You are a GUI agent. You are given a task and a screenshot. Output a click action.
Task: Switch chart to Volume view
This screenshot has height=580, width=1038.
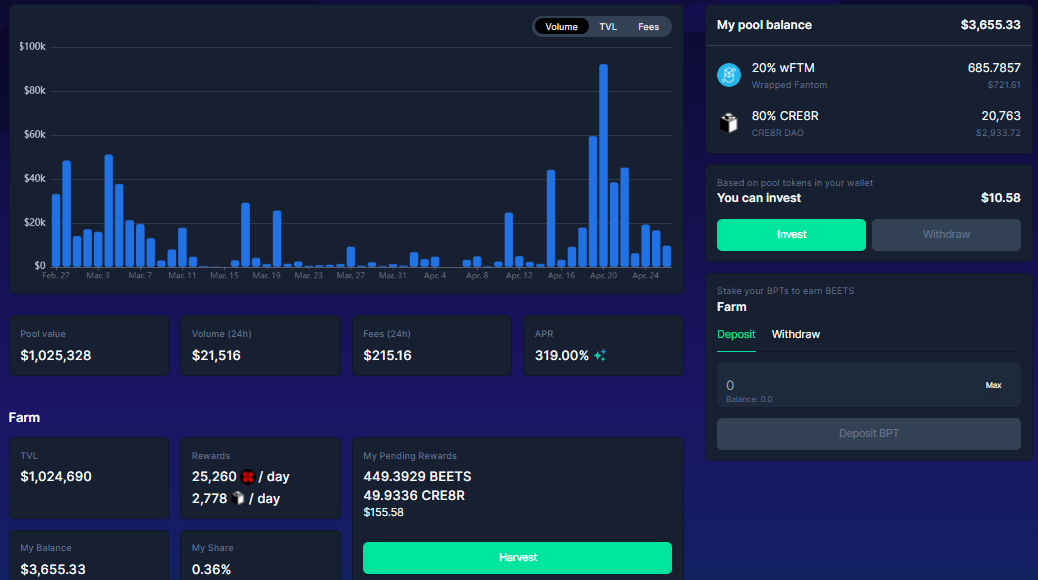click(561, 26)
